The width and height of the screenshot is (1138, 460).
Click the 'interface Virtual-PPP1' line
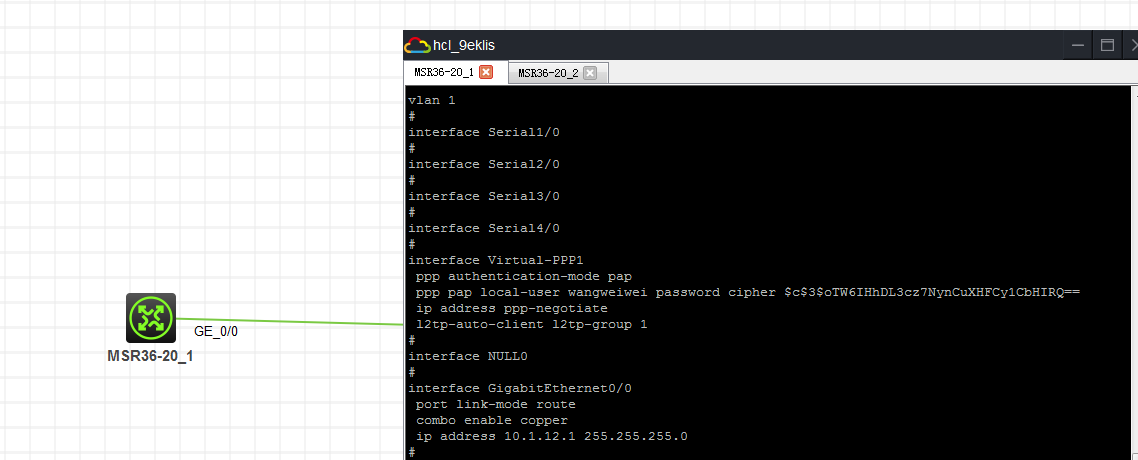point(496,260)
